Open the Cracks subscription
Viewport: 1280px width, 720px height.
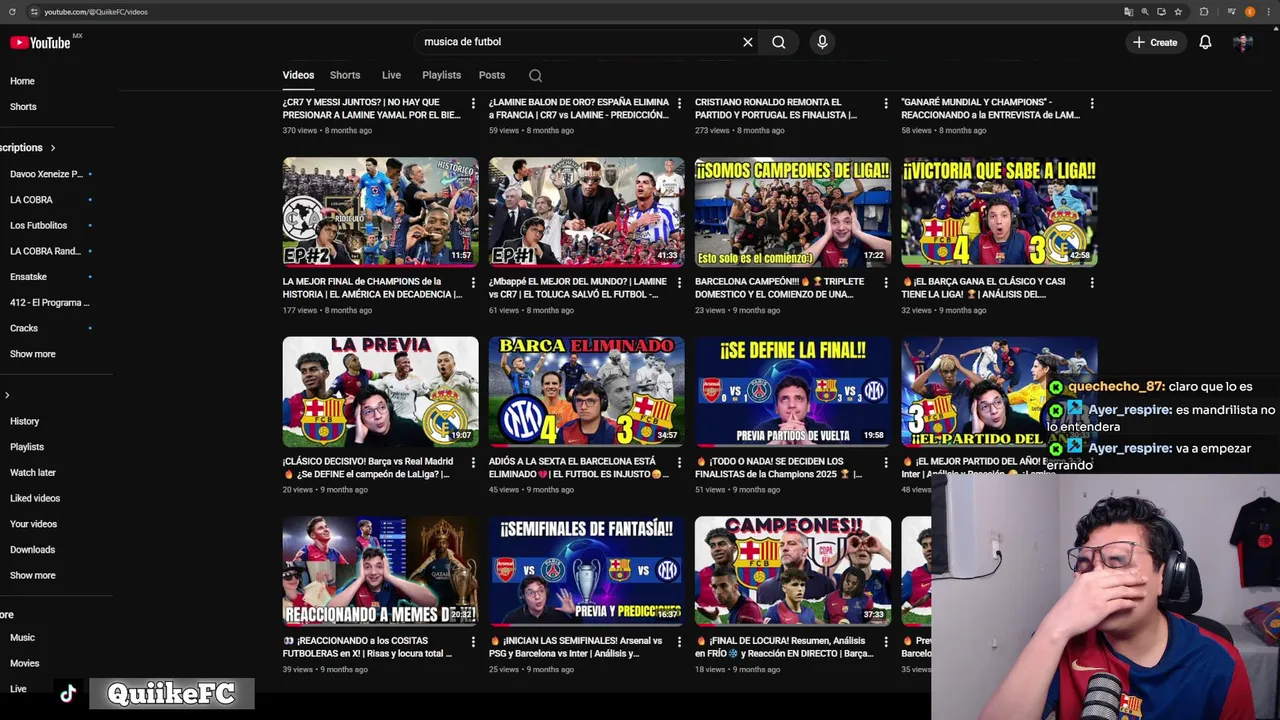(x=24, y=328)
